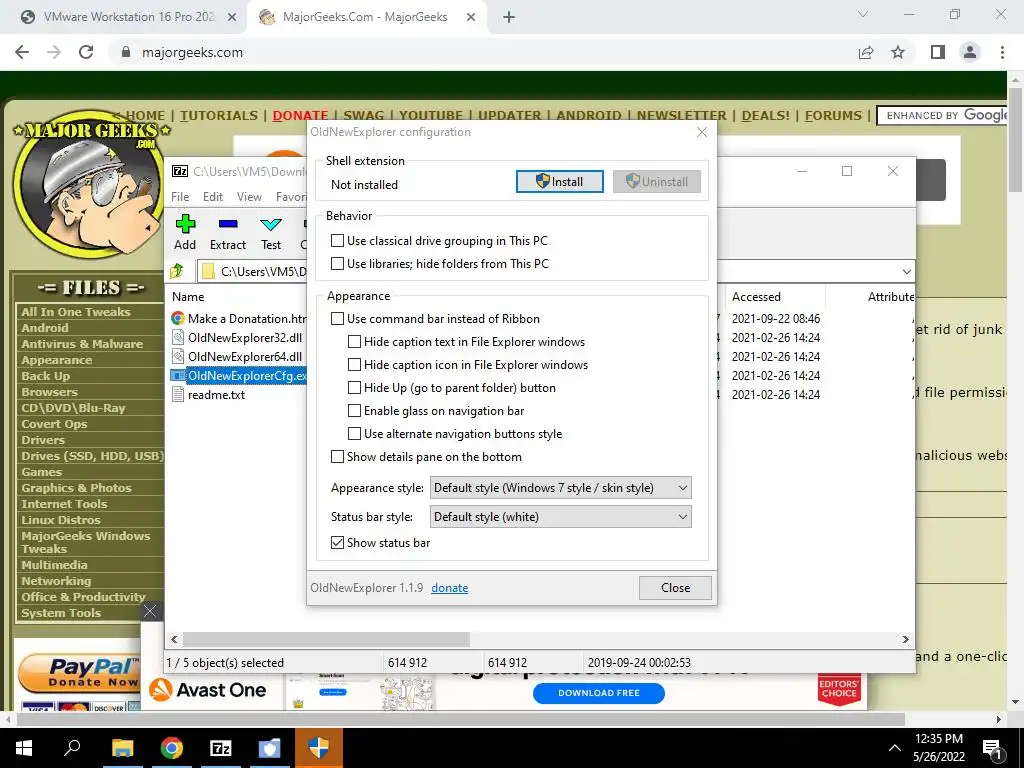The height and width of the screenshot is (768, 1024).
Task: Click the Extract icon in 7-Zip toolbar
Action: pyautogui.click(x=228, y=225)
